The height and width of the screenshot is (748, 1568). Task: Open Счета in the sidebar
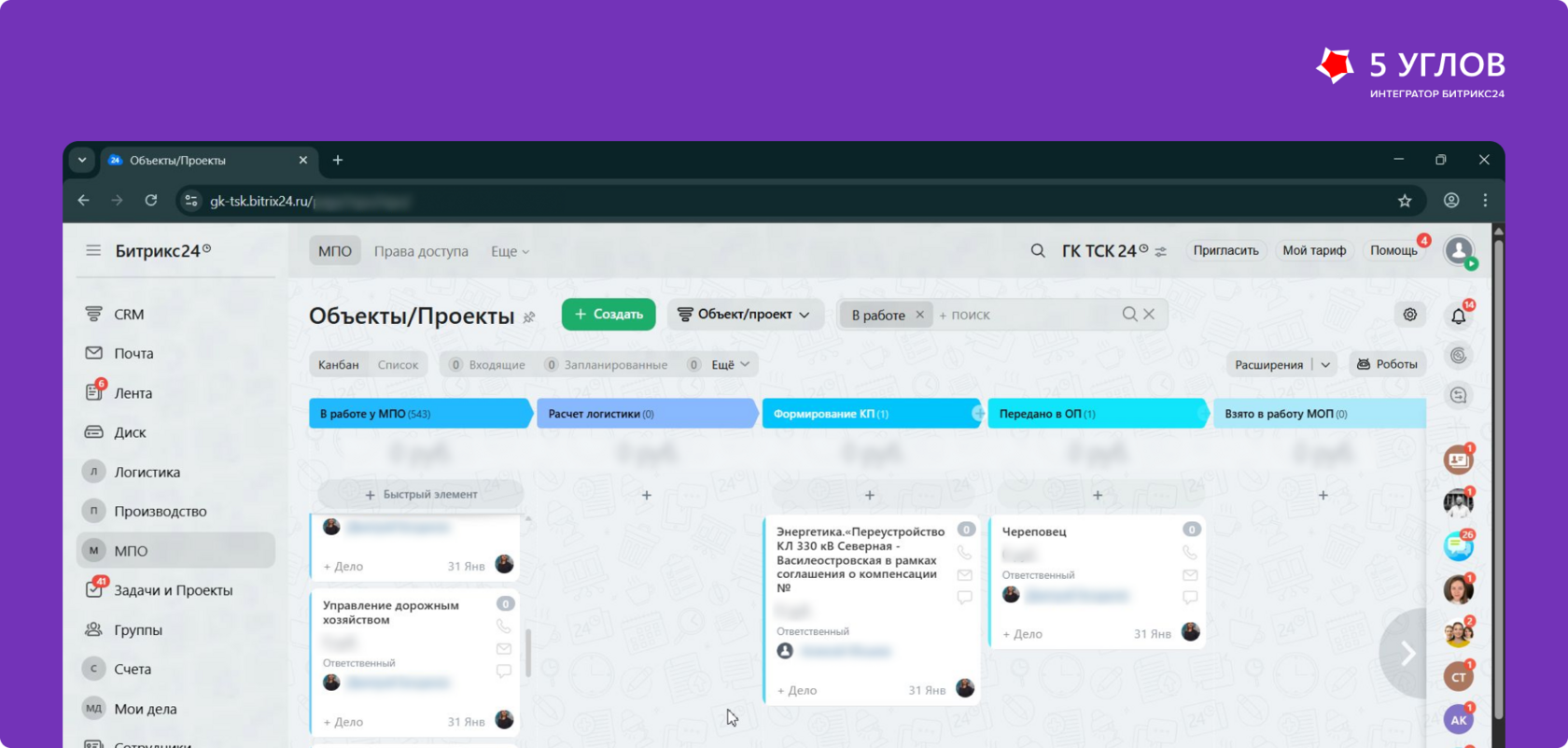(x=133, y=670)
